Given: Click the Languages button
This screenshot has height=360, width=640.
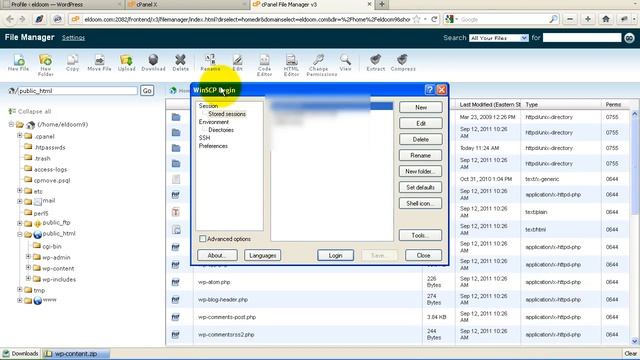Looking at the screenshot, I should [262, 255].
